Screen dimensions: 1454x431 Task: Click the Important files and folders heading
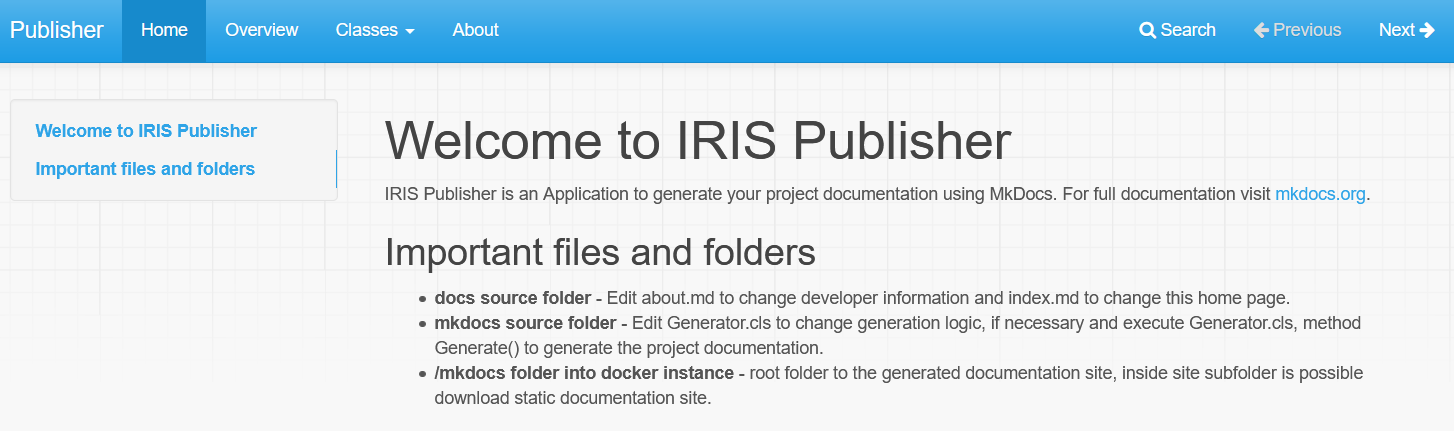[x=600, y=252]
